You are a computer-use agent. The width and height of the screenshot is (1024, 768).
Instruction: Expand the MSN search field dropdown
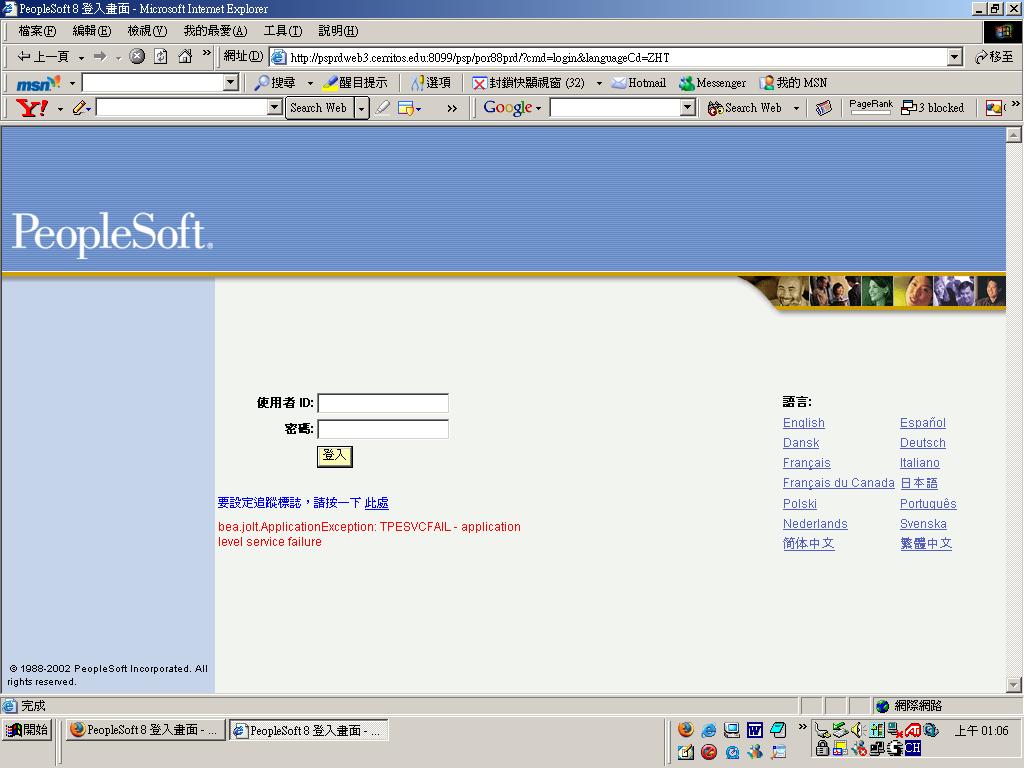point(230,83)
